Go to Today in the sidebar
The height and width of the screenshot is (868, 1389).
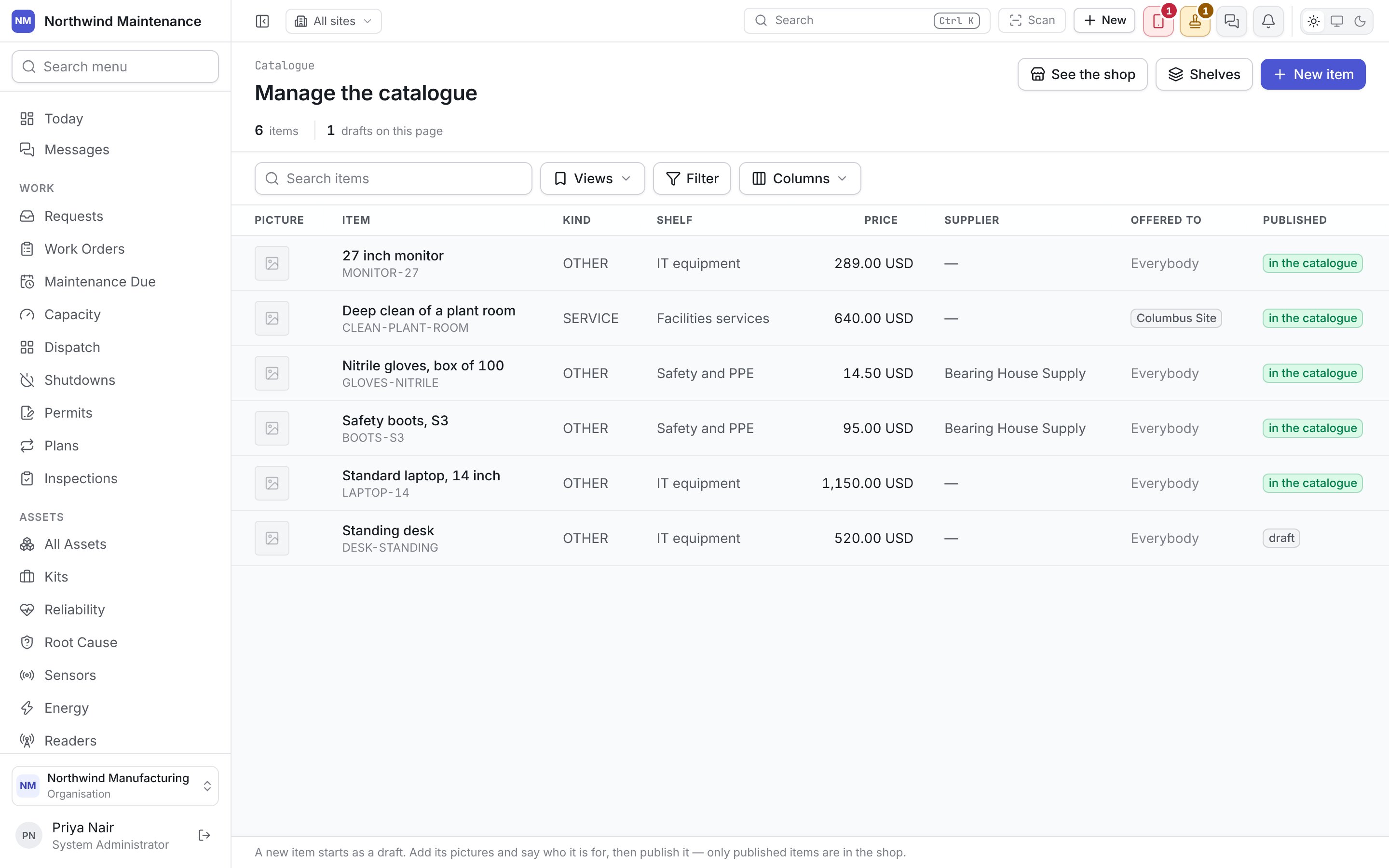point(115,119)
